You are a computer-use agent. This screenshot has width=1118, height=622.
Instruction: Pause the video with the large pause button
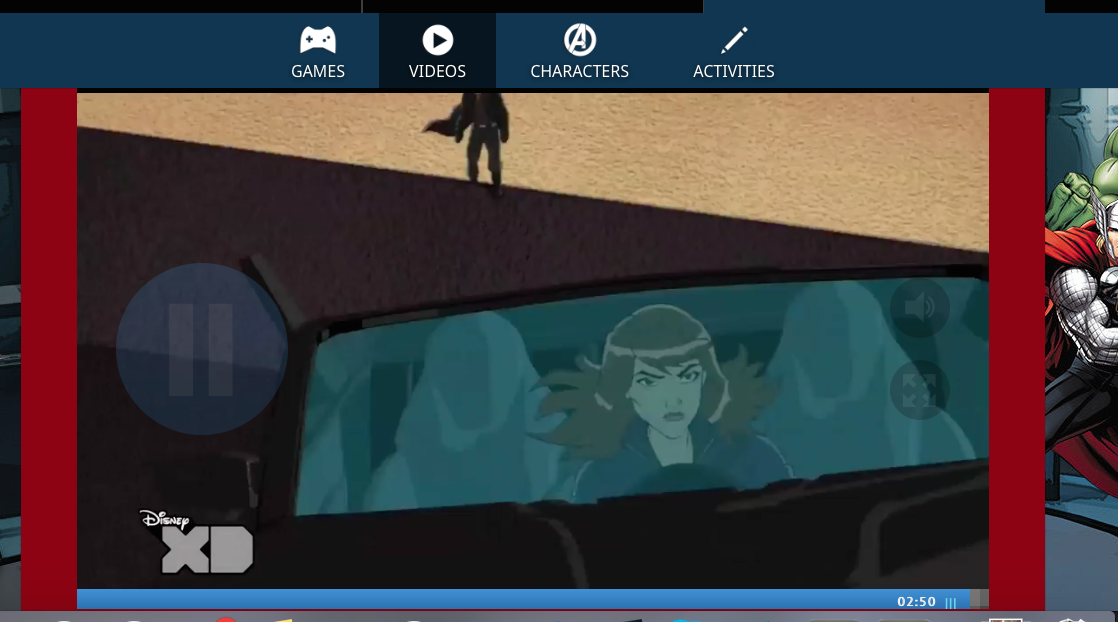pyautogui.click(x=202, y=349)
